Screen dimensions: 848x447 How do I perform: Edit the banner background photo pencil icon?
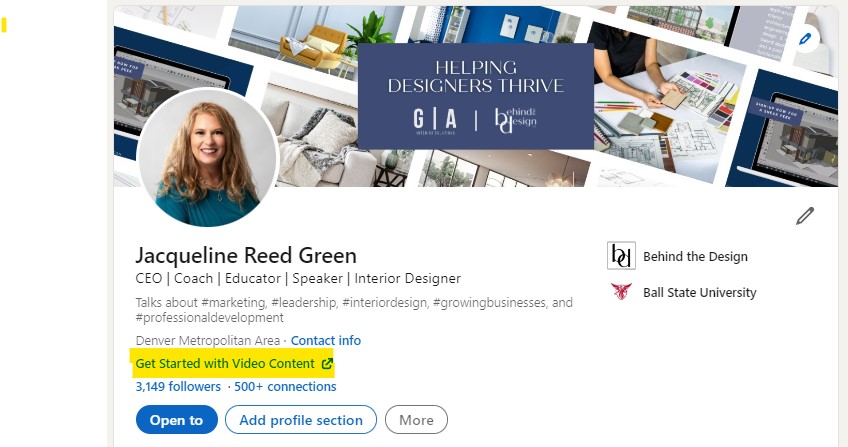pyautogui.click(x=805, y=39)
